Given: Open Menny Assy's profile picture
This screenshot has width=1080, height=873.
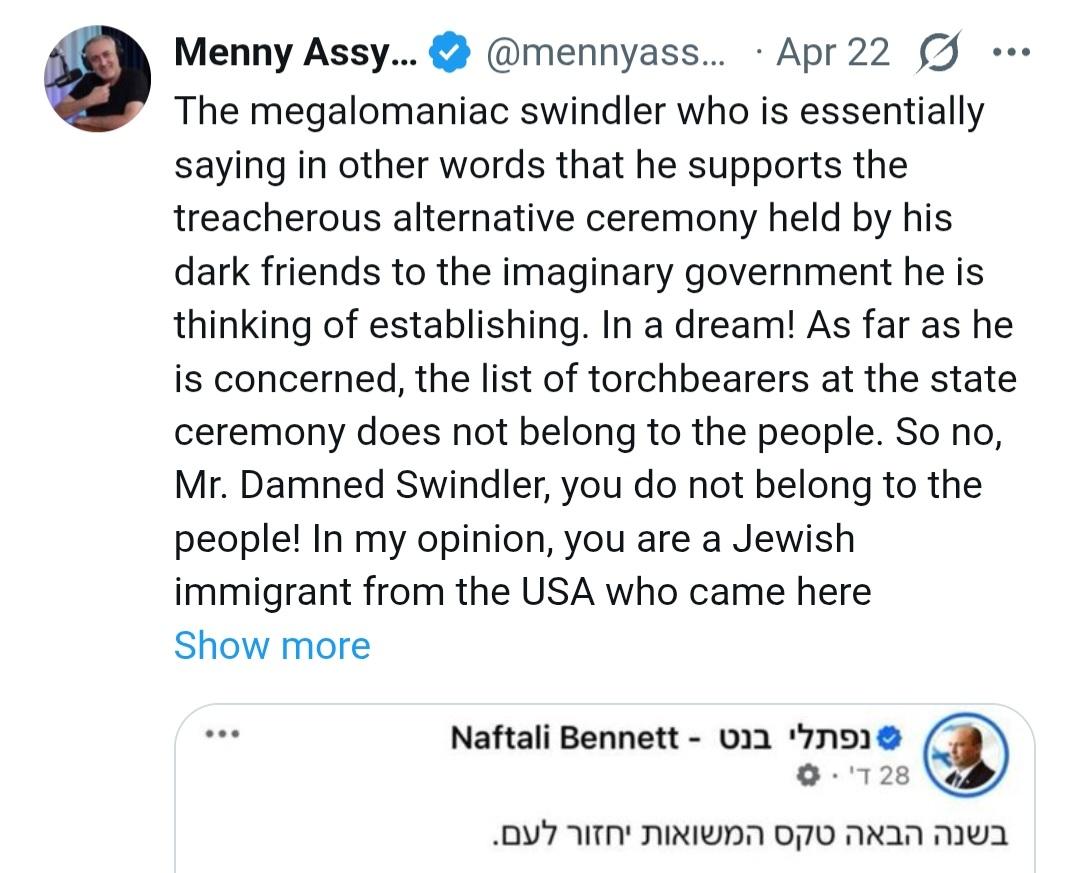Looking at the screenshot, I should pyautogui.click(x=97, y=78).
